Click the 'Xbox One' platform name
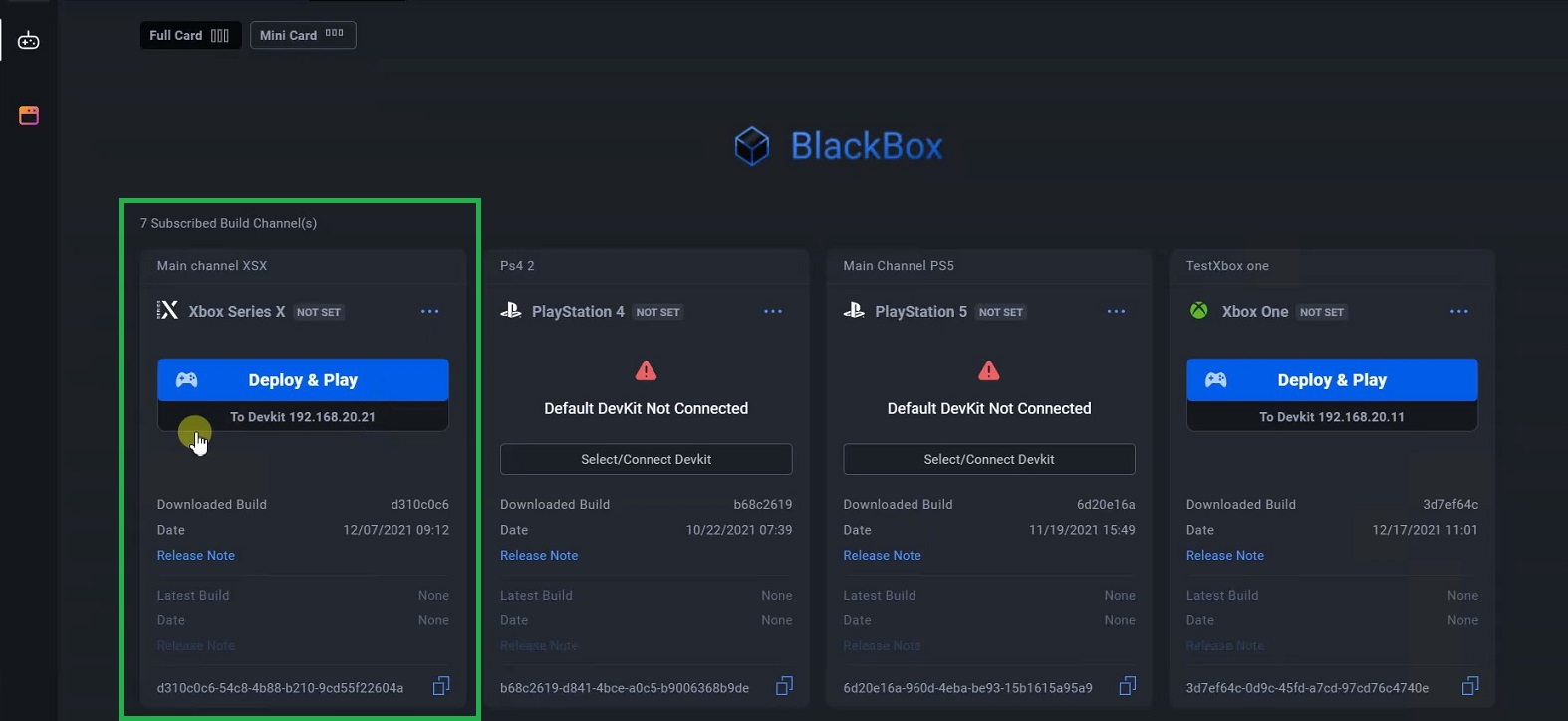Viewport: 1568px width, 721px height. 1255,312
